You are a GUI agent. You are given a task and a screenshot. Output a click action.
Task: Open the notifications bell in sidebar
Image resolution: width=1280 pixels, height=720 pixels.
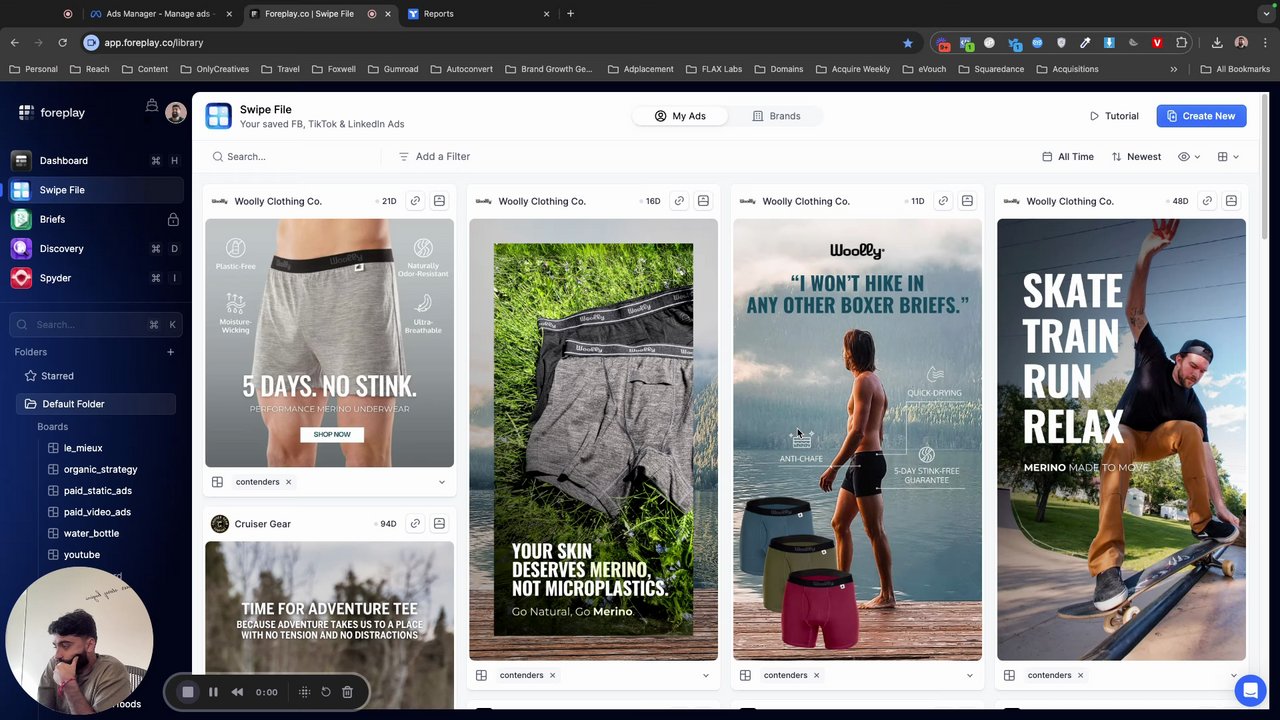152,106
